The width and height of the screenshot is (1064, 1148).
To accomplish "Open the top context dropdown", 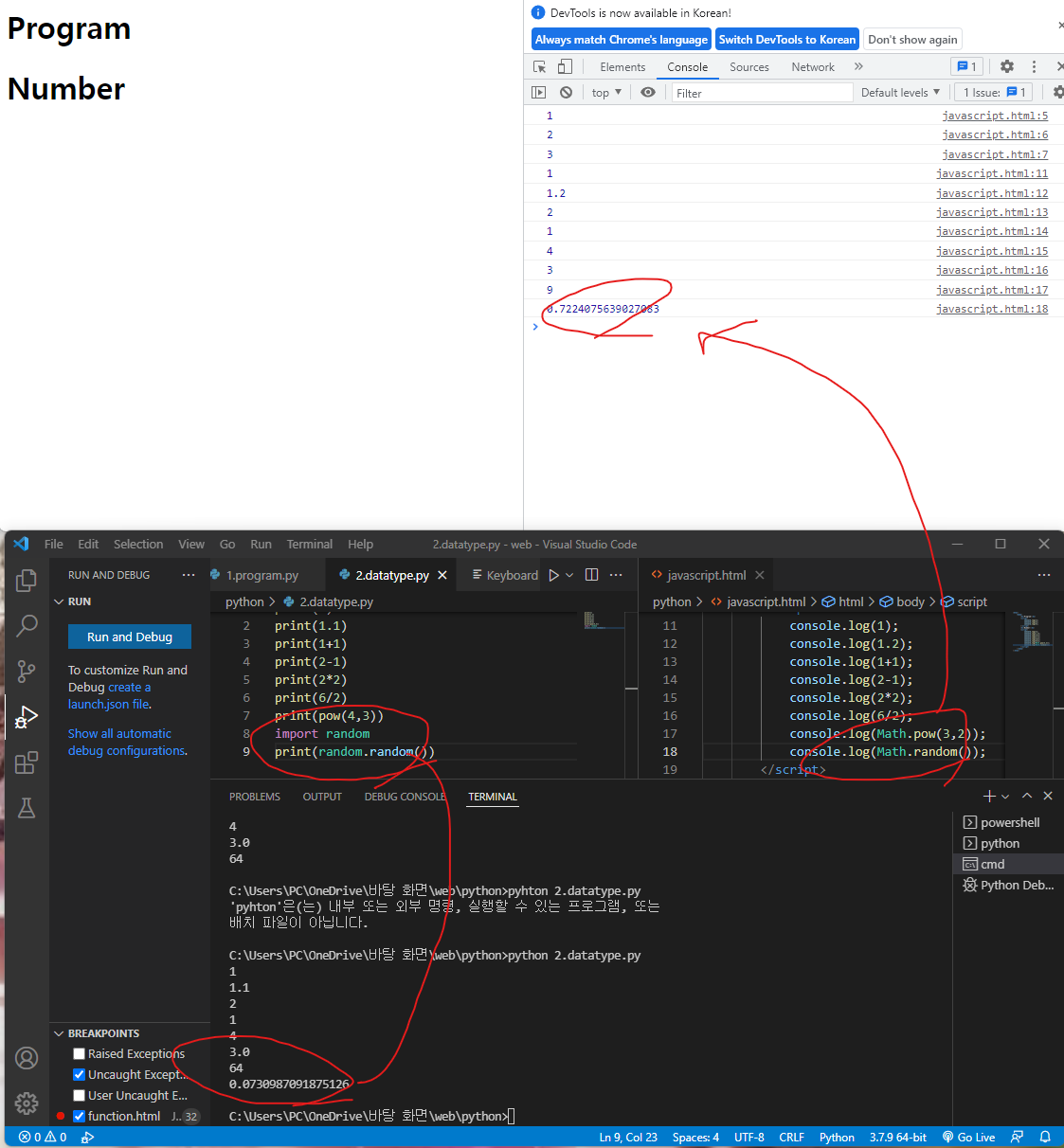I will tap(606, 92).
